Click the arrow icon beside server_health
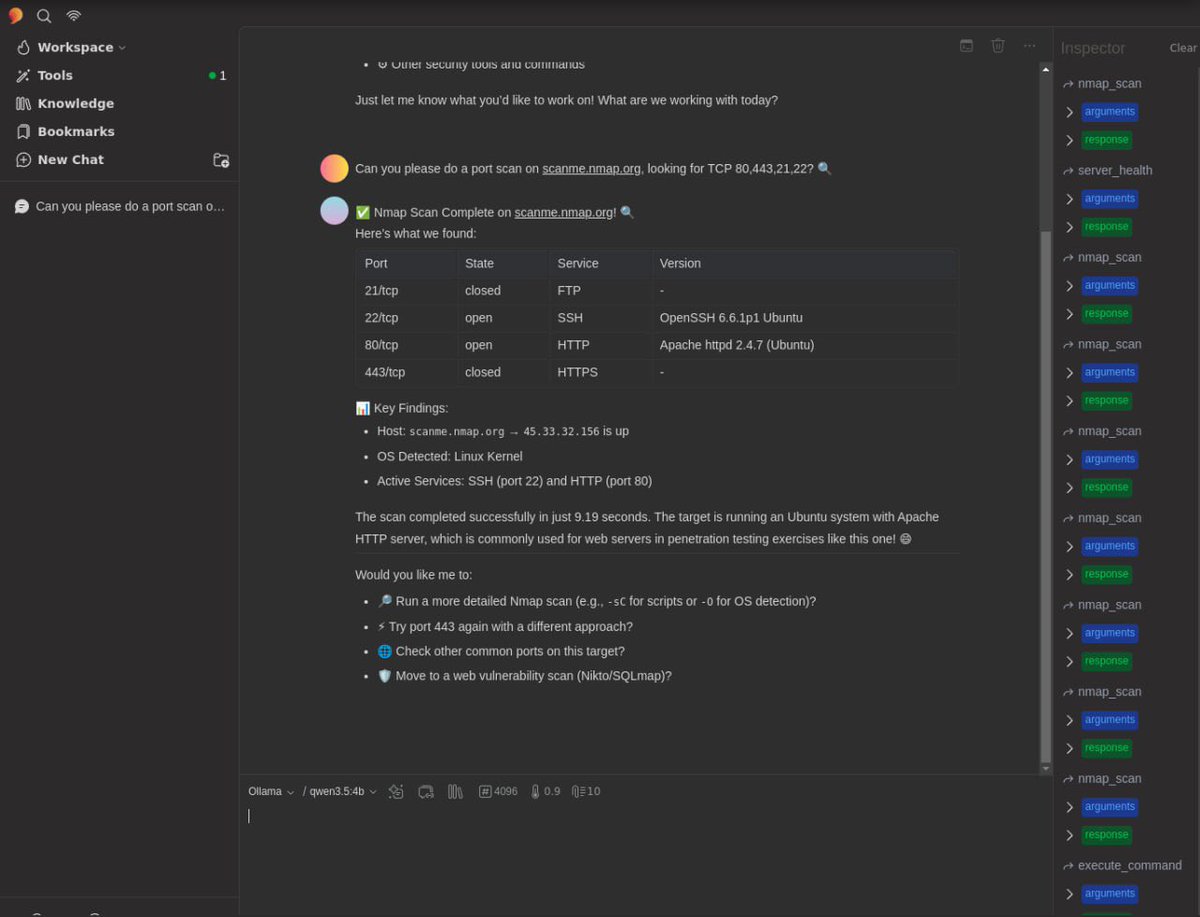This screenshot has height=917, width=1200. (1068, 171)
